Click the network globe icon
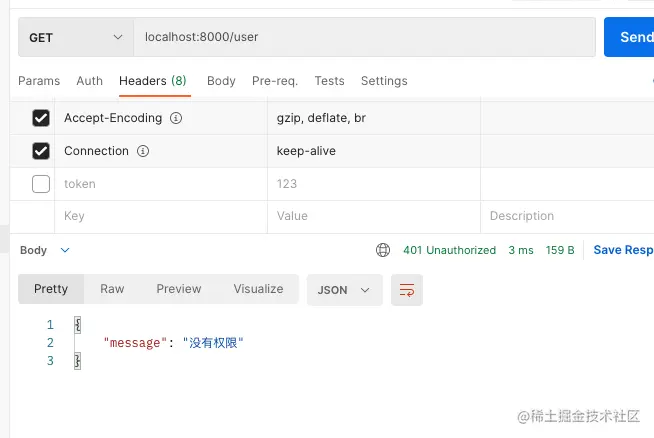Viewport: 654px width, 438px height. tap(383, 250)
